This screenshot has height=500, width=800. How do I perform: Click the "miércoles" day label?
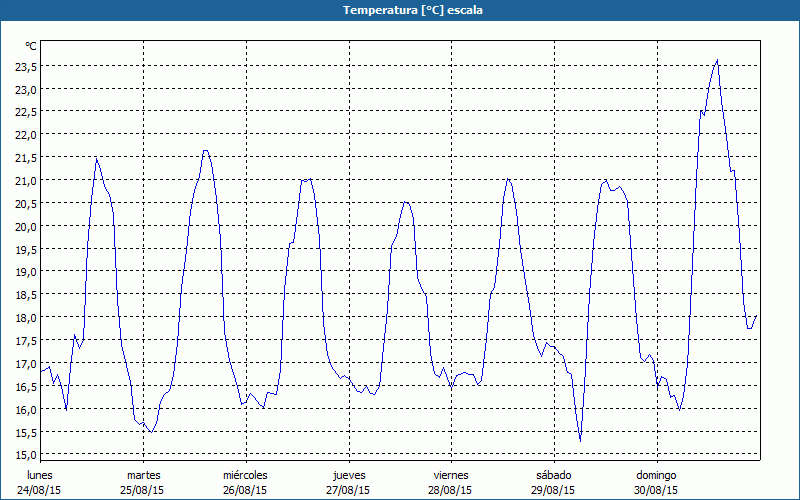pyautogui.click(x=245, y=475)
